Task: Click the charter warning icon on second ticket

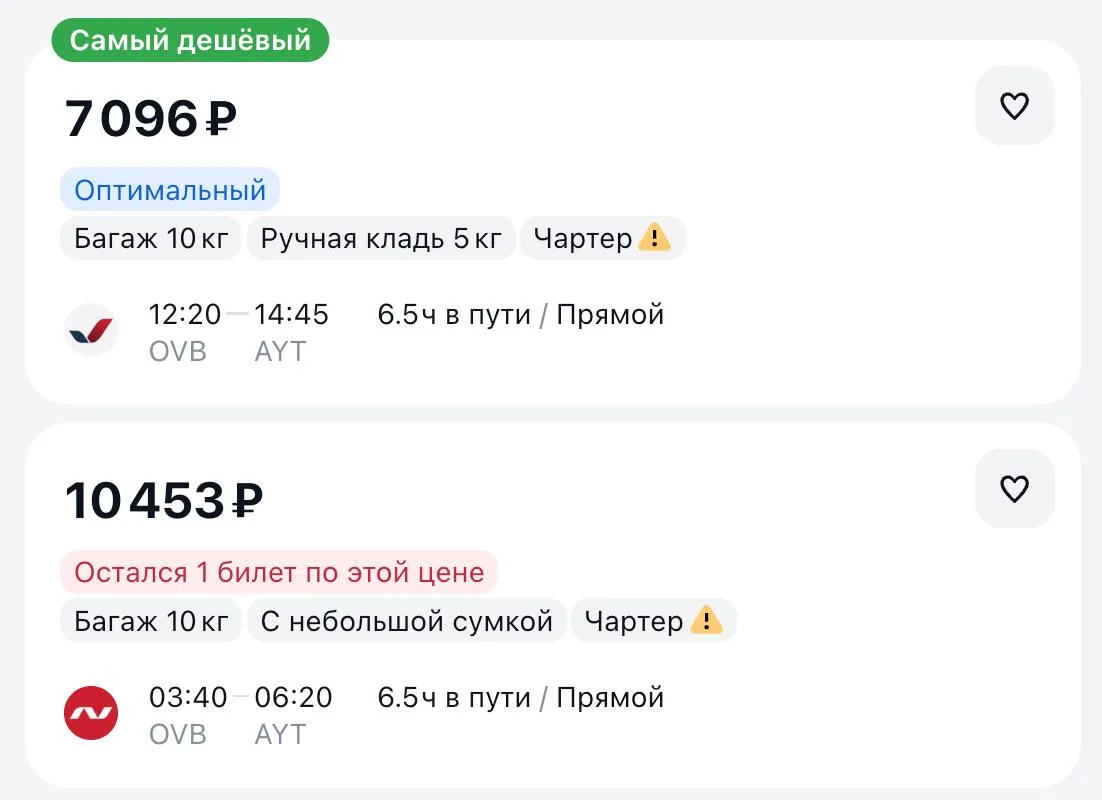Action: pos(706,620)
